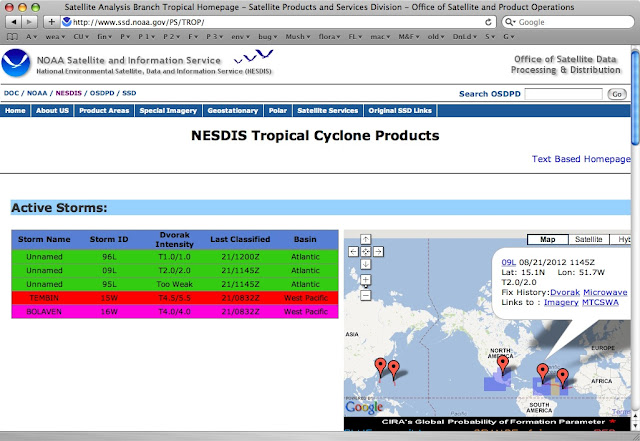The image size is (640, 441).
Task: Open the 'env' bookmarks folder
Action: (240, 37)
